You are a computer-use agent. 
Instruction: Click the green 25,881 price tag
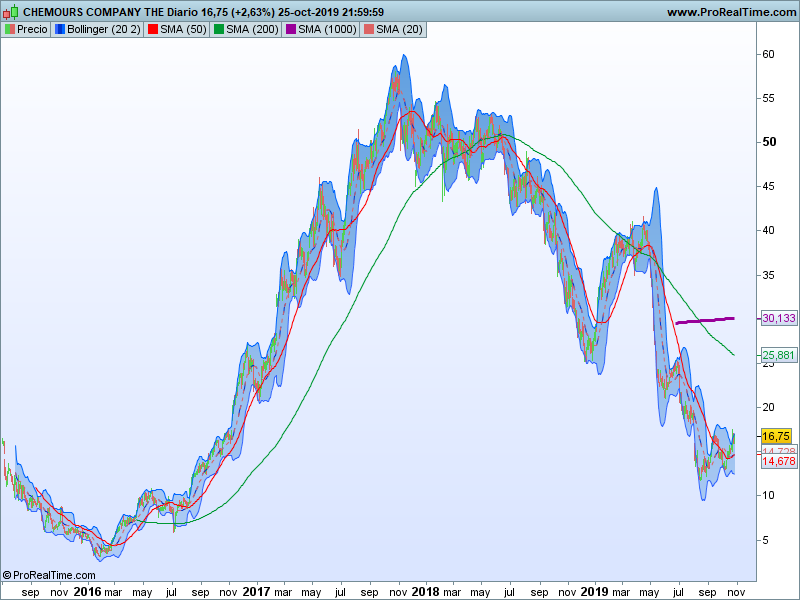[779, 355]
